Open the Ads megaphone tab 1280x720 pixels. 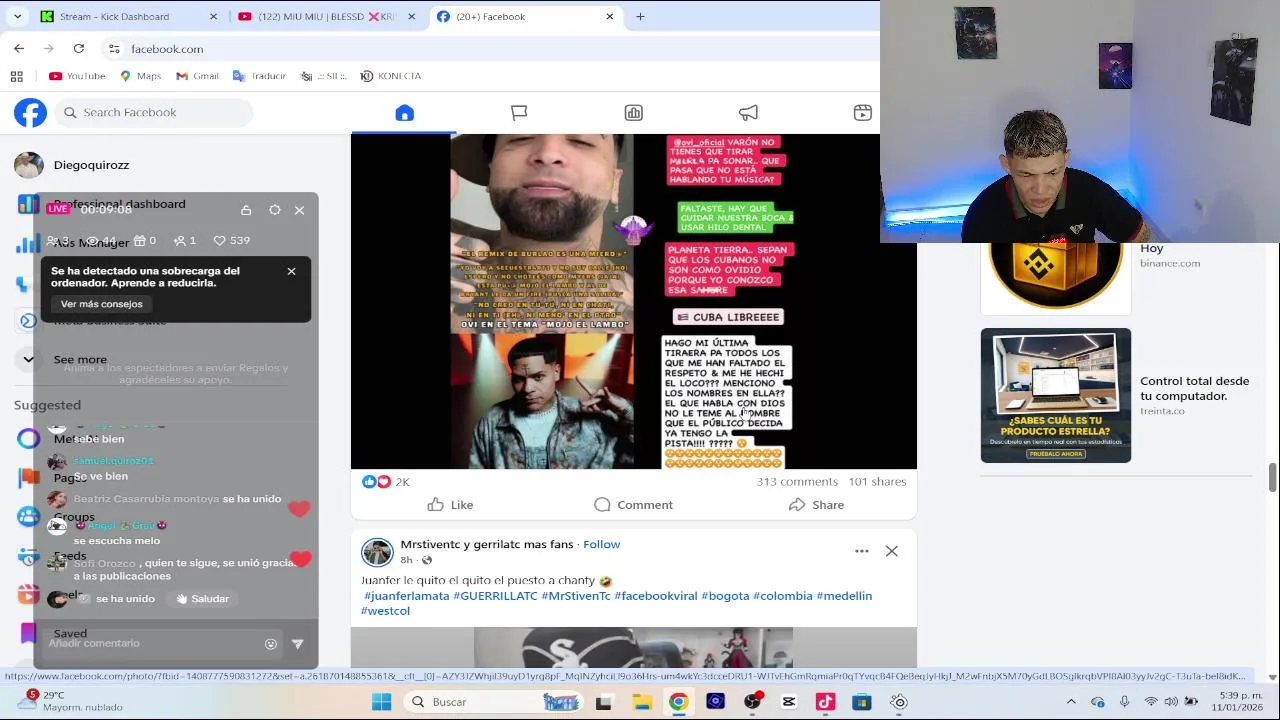tap(748, 113)
